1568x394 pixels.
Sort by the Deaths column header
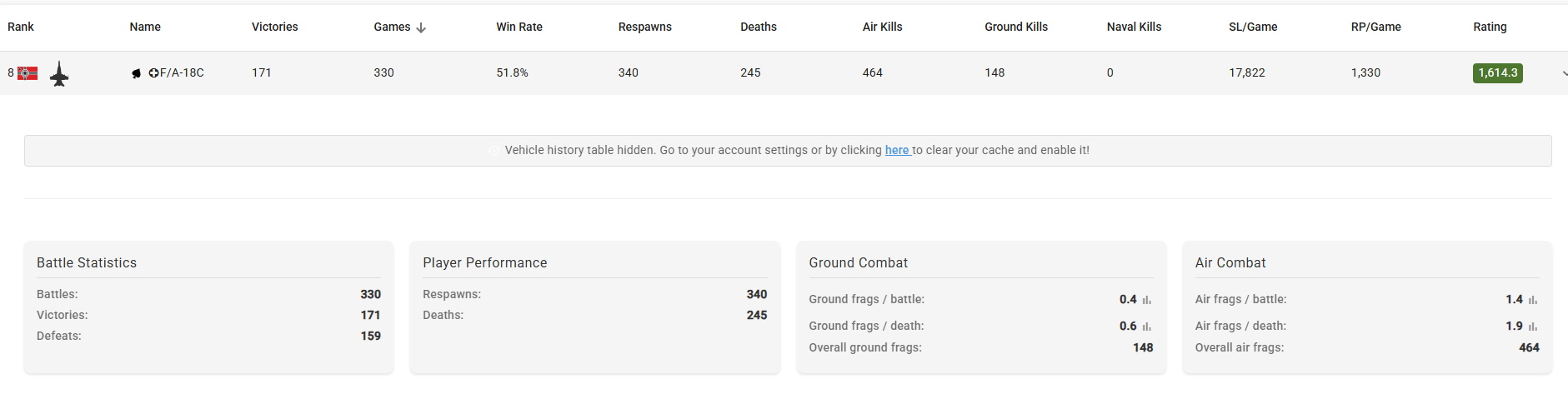[758, 27]
